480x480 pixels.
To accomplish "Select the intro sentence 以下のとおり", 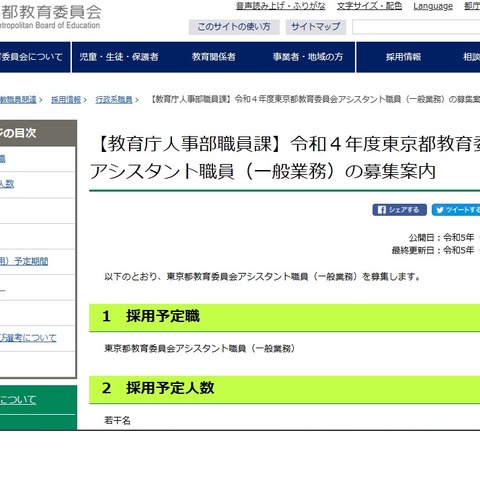I will [263, 277].
